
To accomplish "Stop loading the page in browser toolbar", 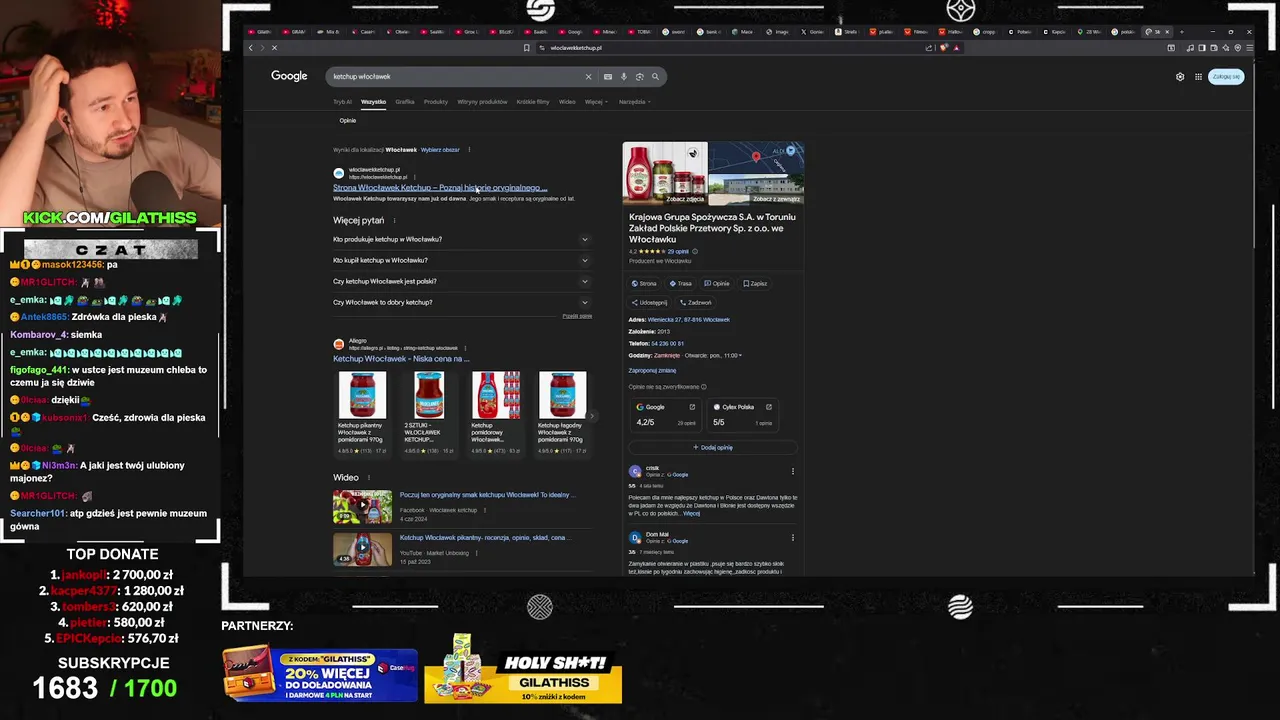I will point(274,47).
